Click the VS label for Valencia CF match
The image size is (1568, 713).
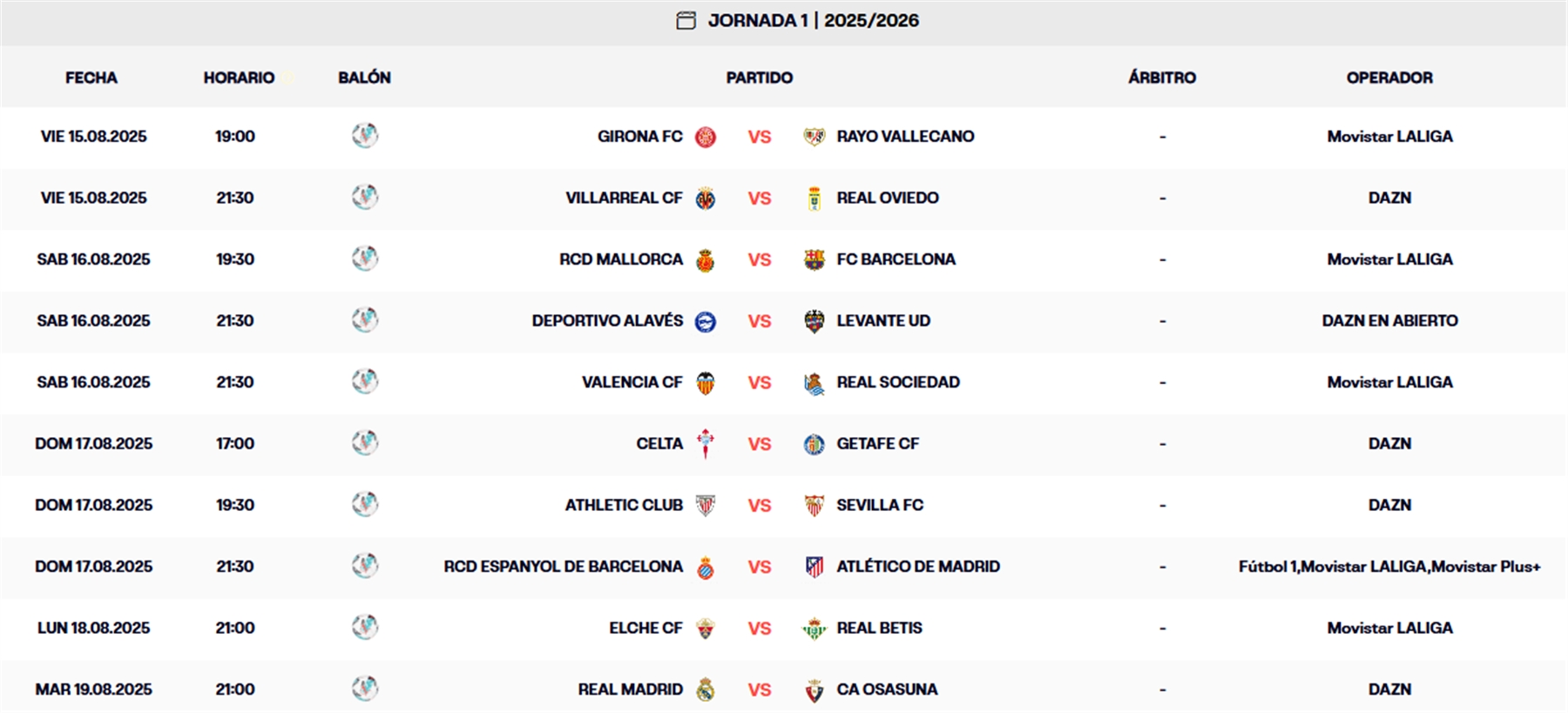pos(760,382)
